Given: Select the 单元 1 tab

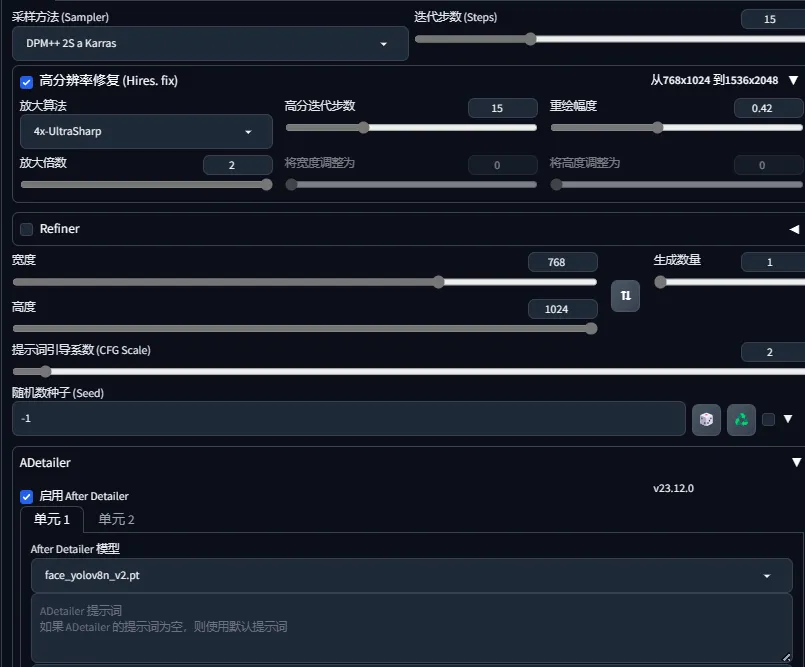Looking at the screenshot, I should pyautogui.click(x=52, y=519).
